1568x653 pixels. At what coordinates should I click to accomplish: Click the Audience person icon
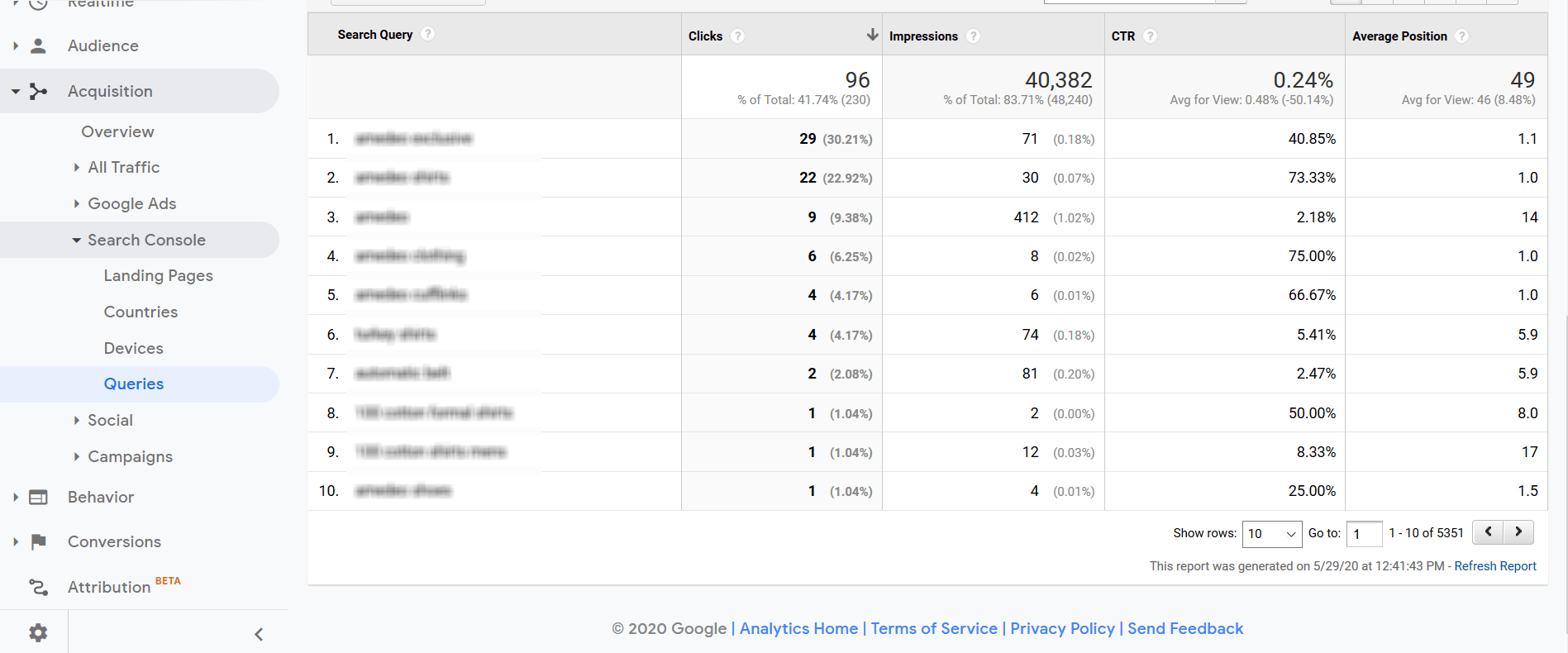click(x=38, y=45)
